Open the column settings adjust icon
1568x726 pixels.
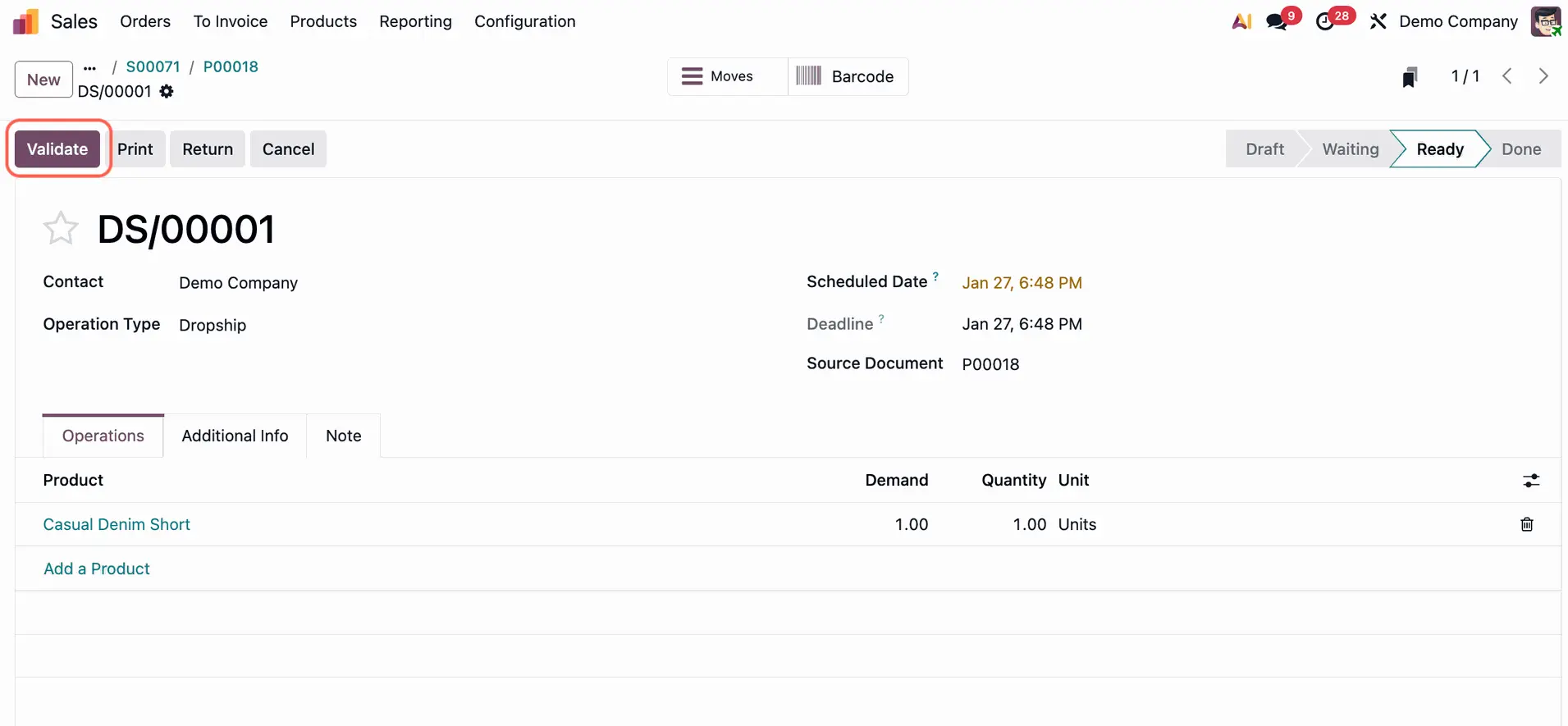tap(1530, 481)
